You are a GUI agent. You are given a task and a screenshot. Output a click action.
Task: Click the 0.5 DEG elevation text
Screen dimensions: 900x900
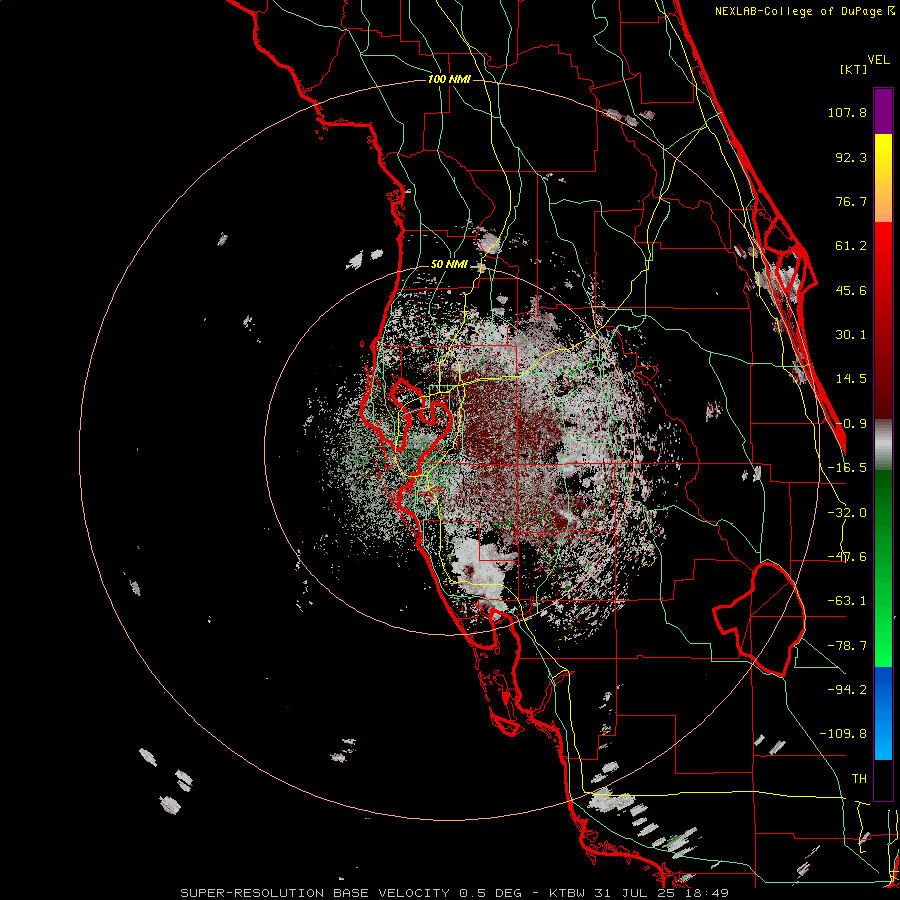(x=490, y=893)
